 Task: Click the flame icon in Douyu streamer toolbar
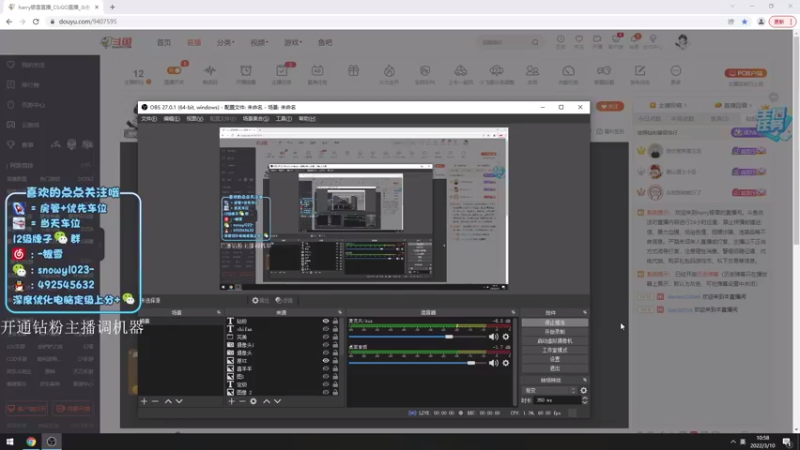pos(389,70)
